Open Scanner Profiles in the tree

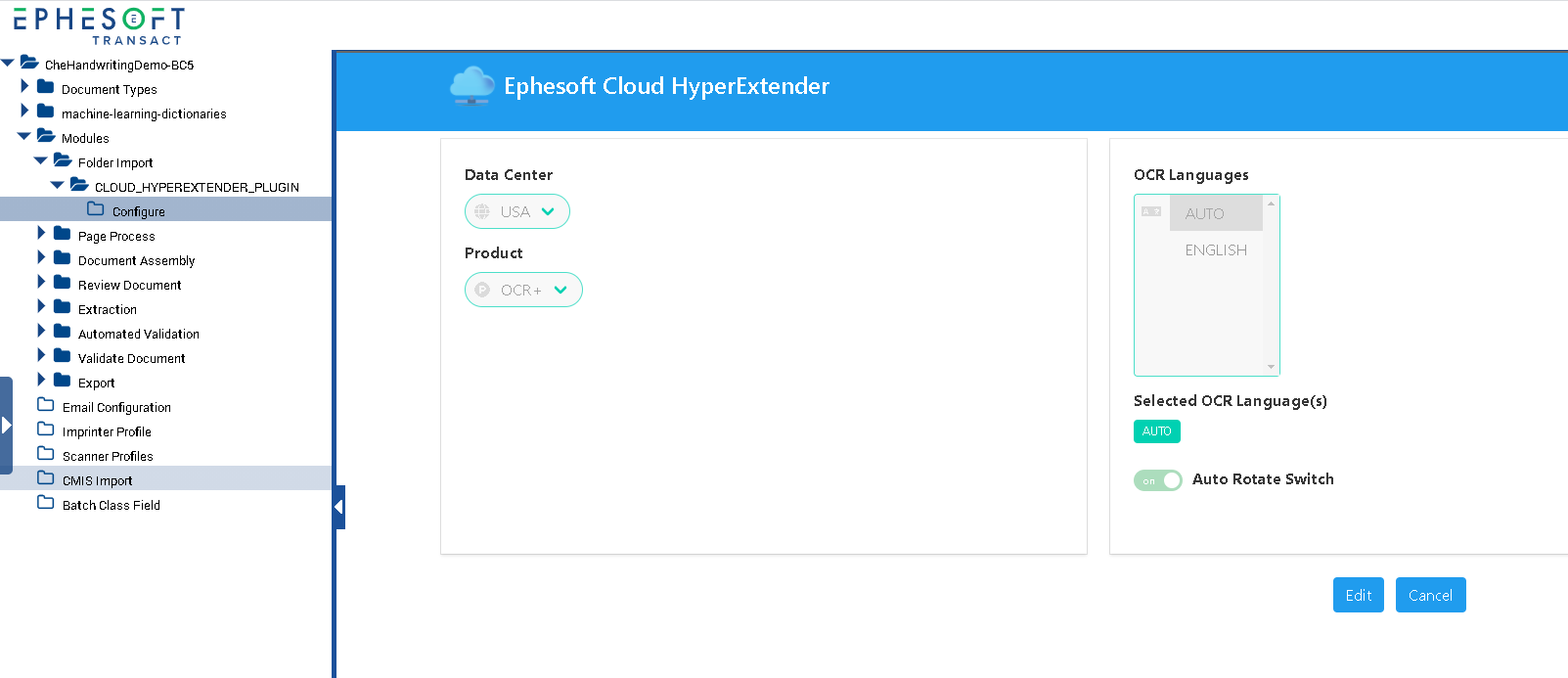108,457
